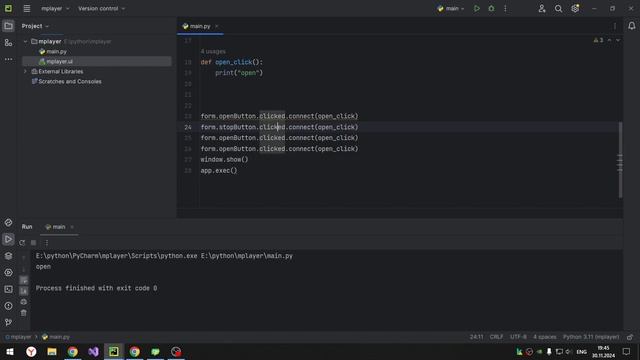Clear all Run console output
Screen dimensions: 640x360
click(x=24, y=313)
